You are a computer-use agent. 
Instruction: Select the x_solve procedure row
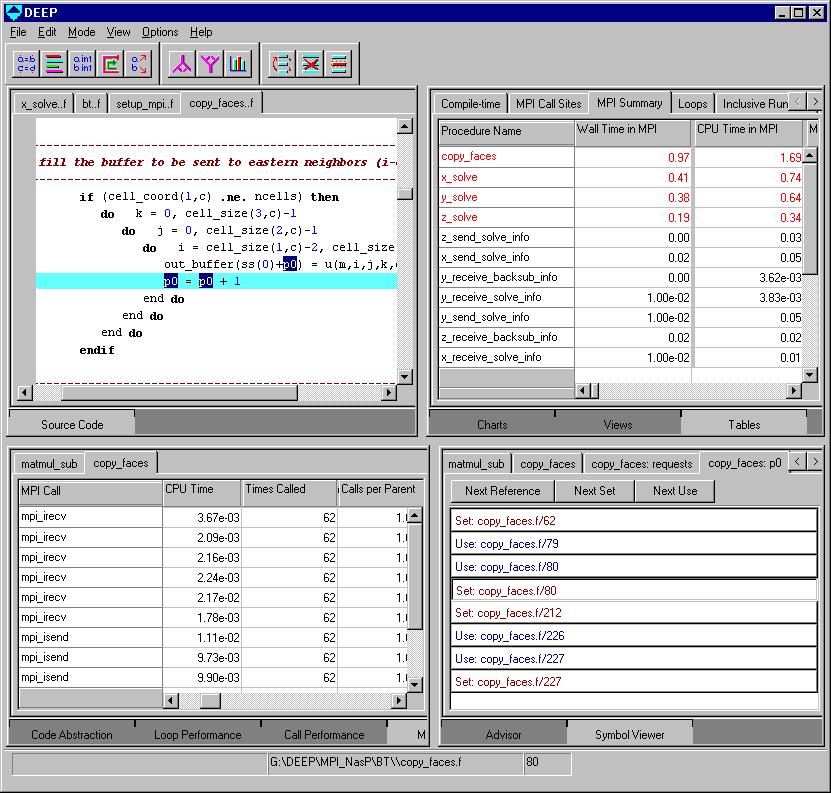point(620,177)
